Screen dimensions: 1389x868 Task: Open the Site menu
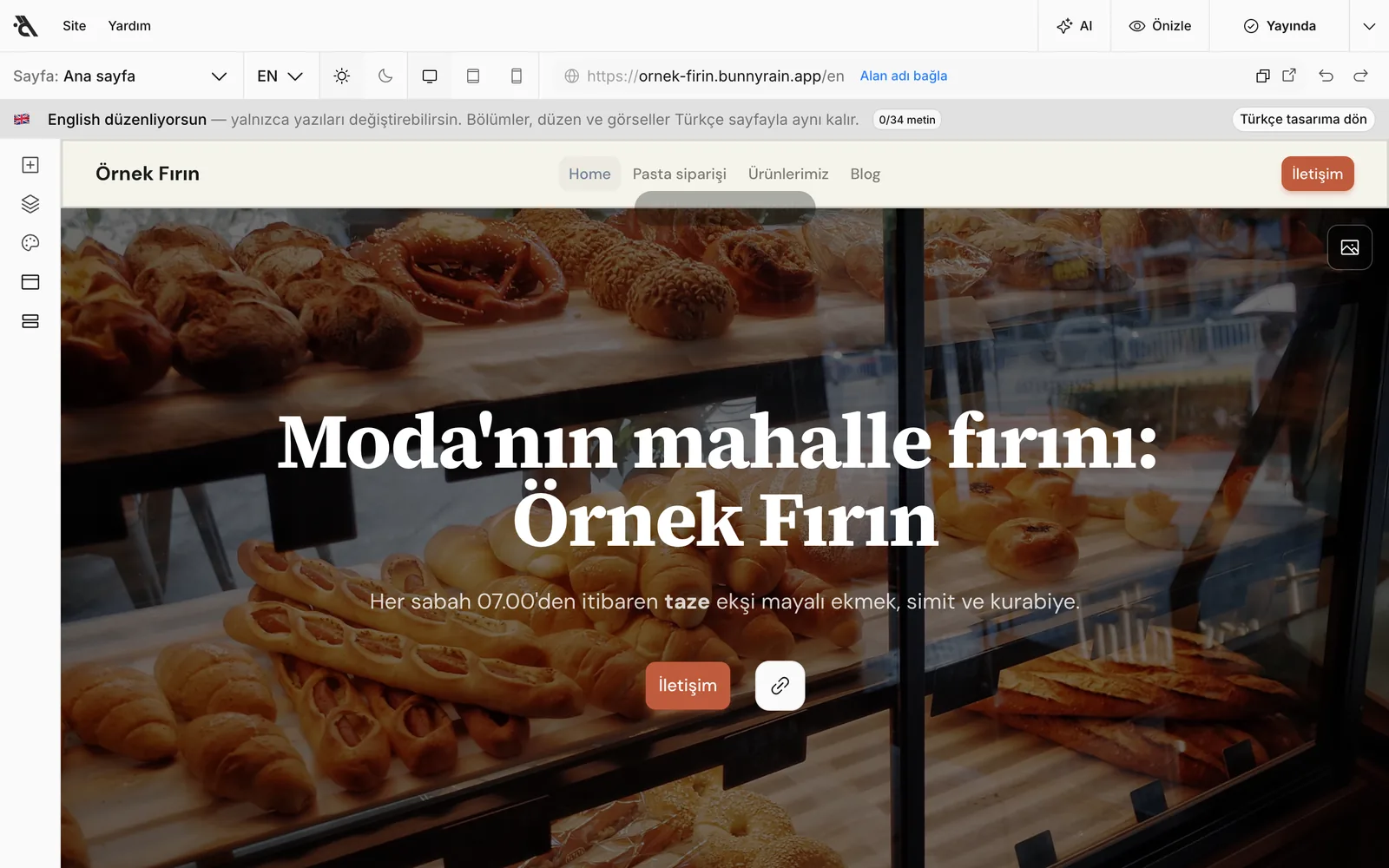(75, 26)
